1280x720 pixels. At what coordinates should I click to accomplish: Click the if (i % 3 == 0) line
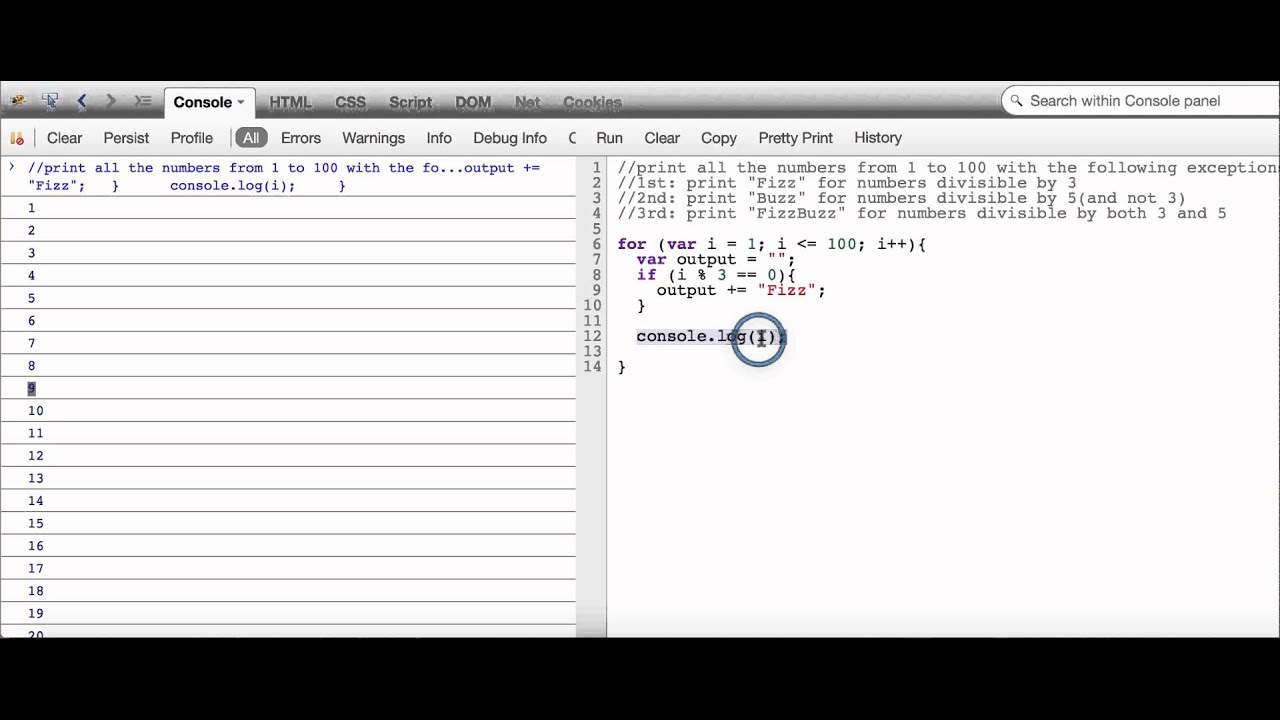[716, 275]
